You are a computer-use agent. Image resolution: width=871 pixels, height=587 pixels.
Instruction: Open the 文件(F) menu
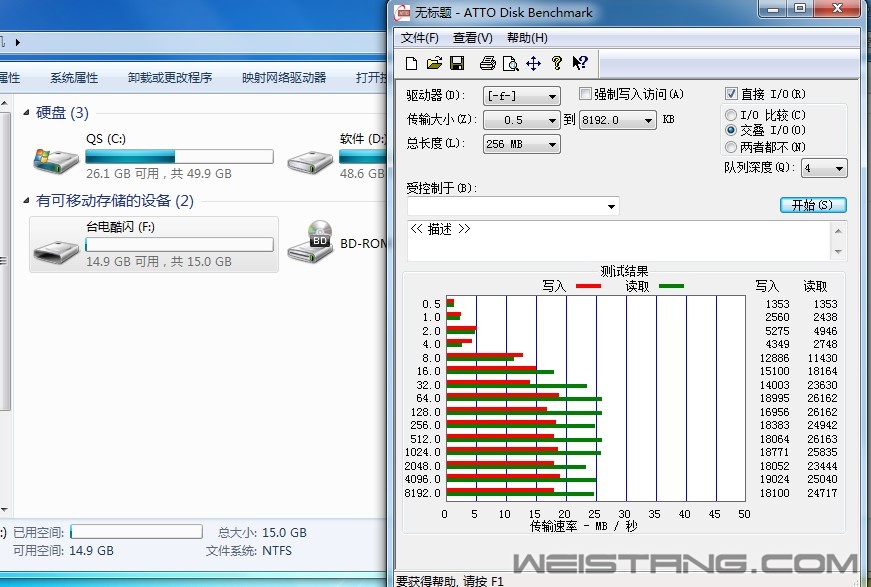[x=420, y=38]
